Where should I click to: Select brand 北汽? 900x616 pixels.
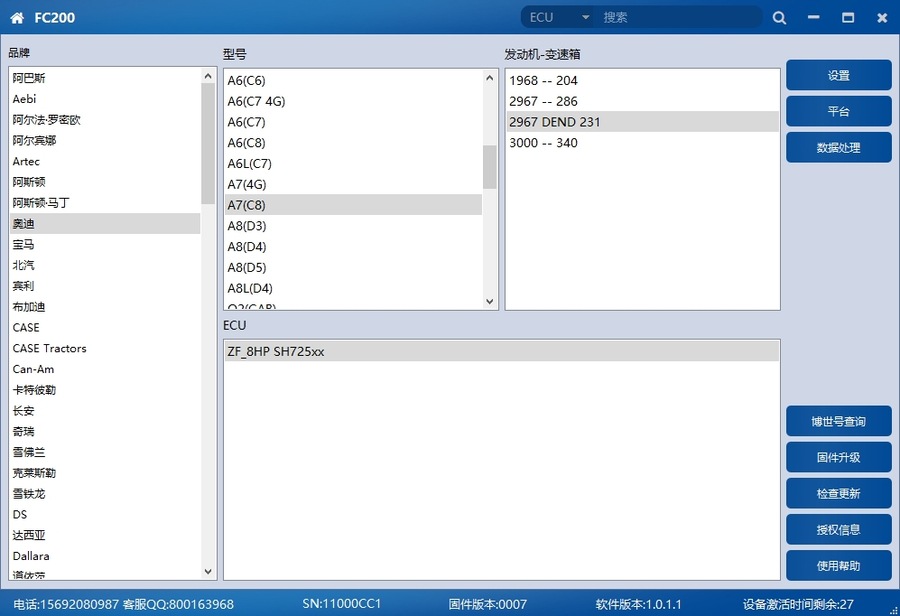(x=105, y=265)
